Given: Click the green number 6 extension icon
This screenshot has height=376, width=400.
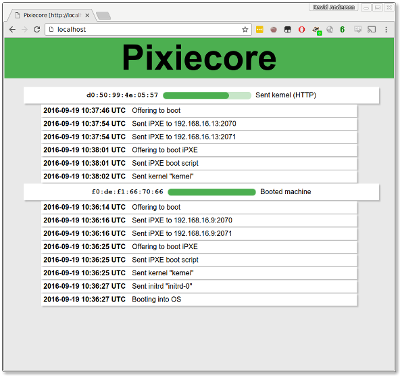Looking at the screenshot, I should point(342,30).
